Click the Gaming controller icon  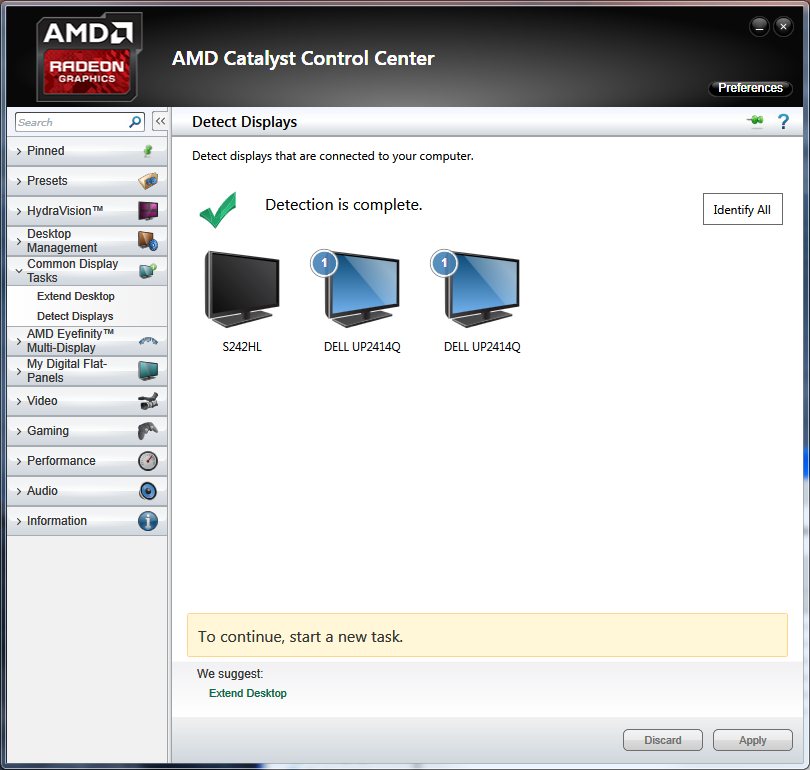(x=148, y=431)
